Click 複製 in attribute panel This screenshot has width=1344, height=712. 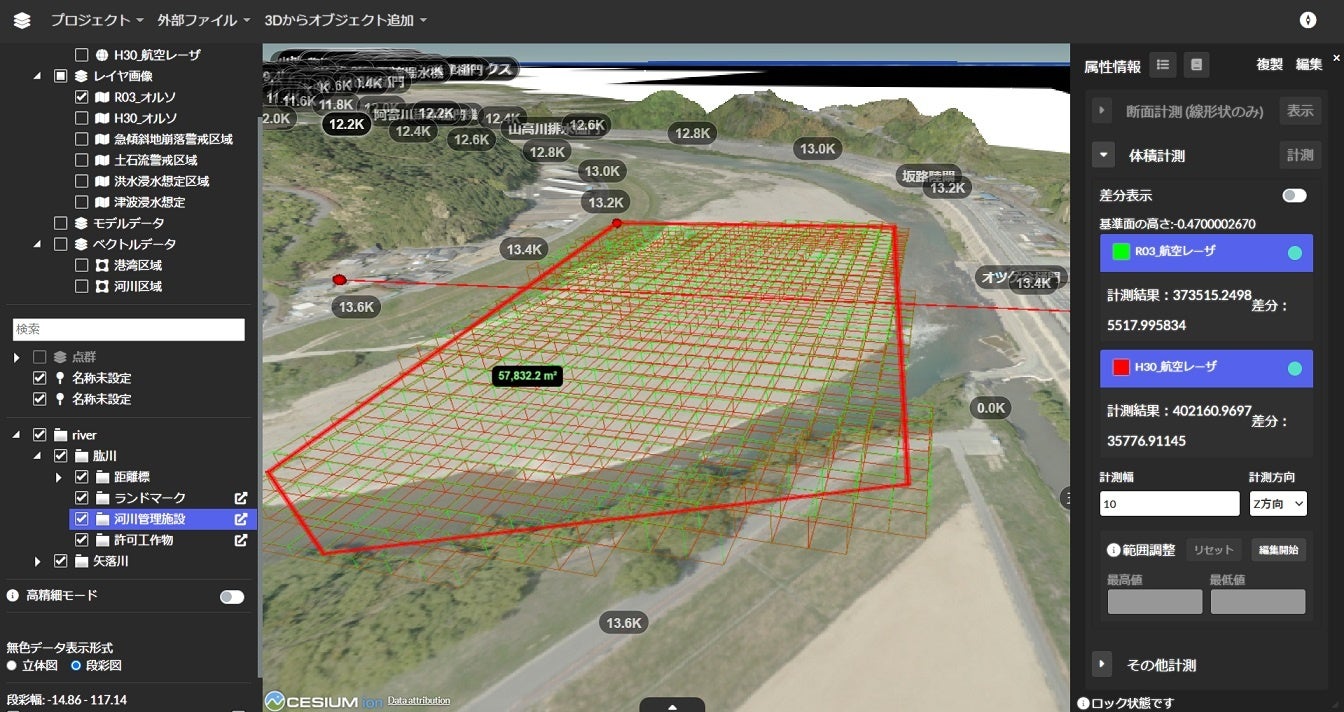(x=1270, y=65)
